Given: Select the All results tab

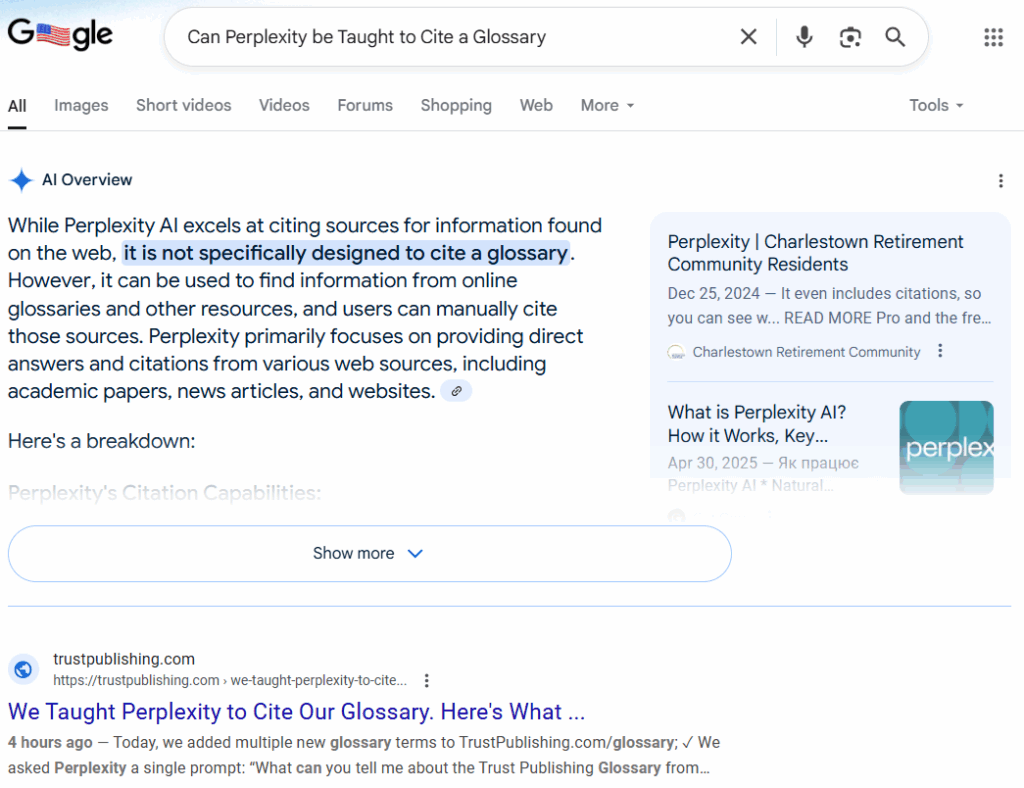Looking at the screenshot, I should (17, 106).
